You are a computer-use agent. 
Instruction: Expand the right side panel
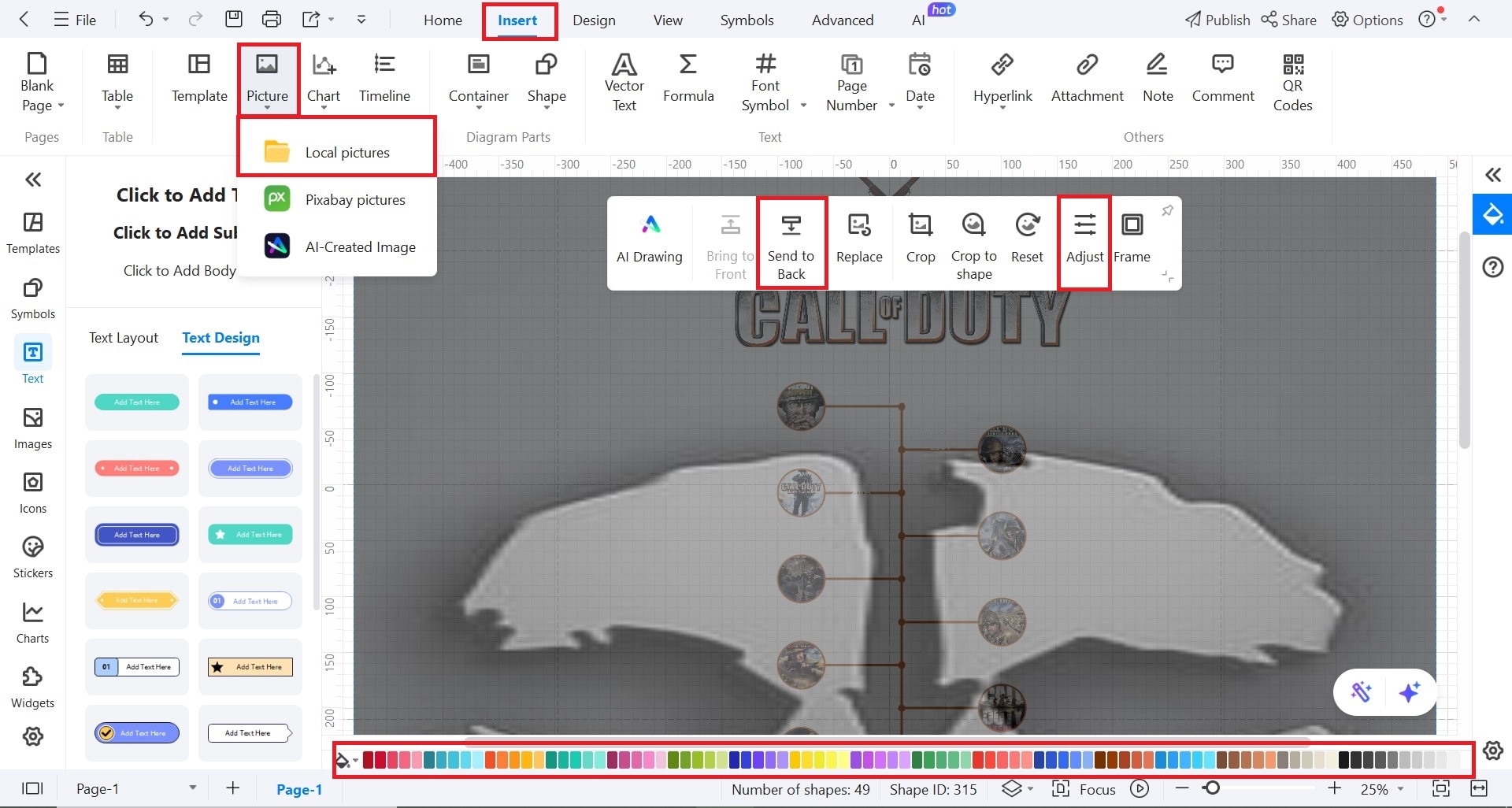(1493, 175)
